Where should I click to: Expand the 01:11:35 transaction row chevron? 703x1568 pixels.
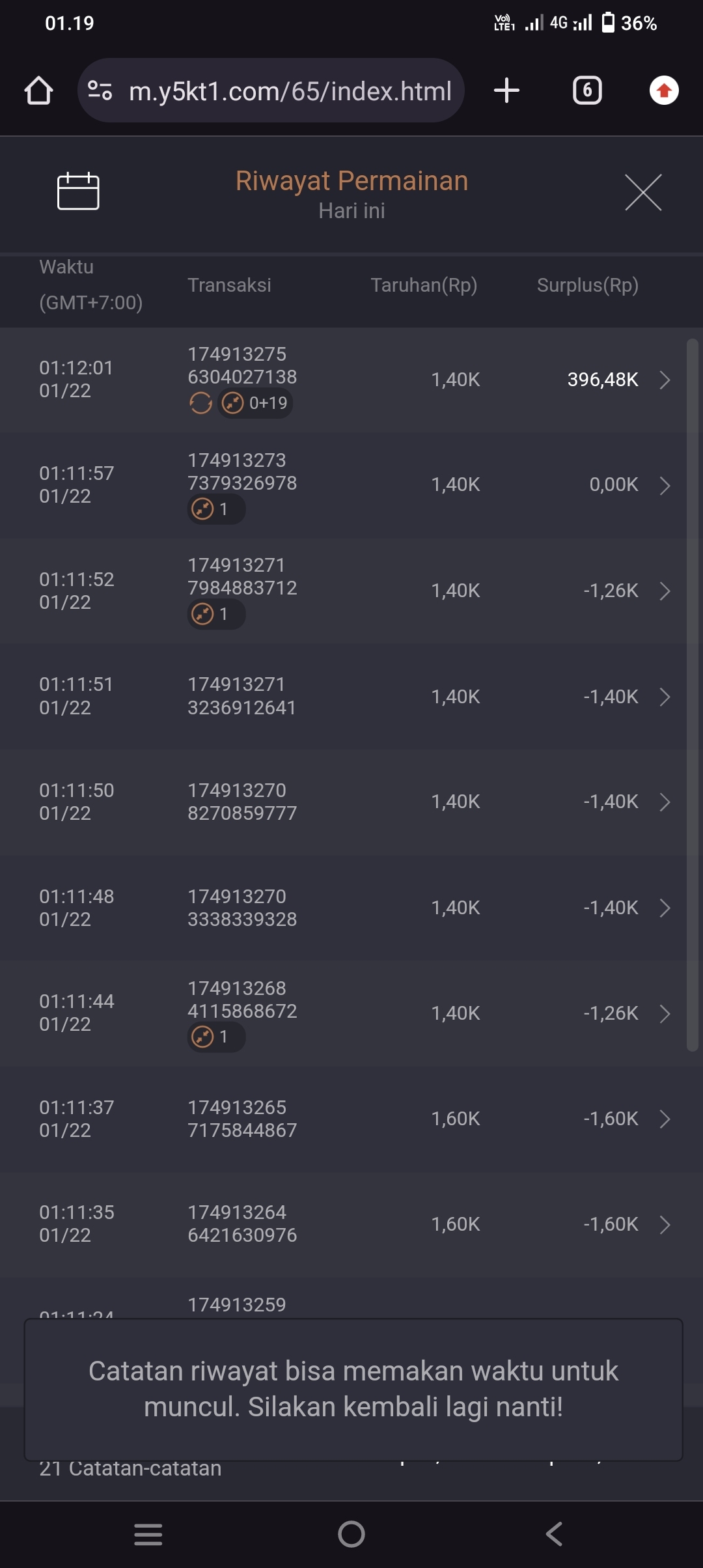tap(665, 1224)
